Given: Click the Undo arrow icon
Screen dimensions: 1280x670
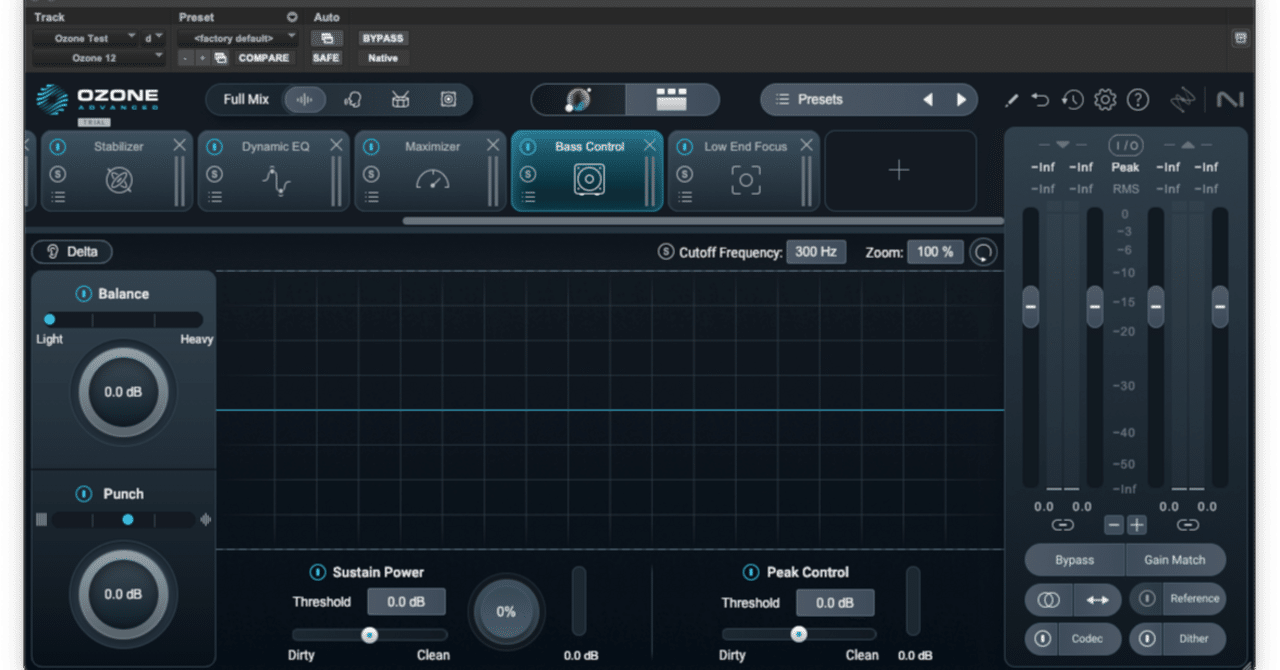Looking at the screenshot, I should [1040, 100].
